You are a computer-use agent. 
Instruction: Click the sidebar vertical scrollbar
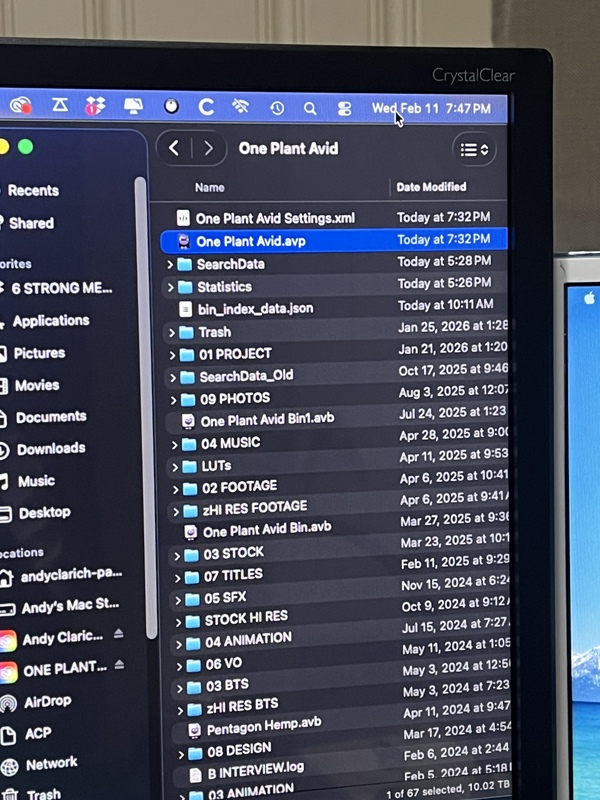pos(142,400)
